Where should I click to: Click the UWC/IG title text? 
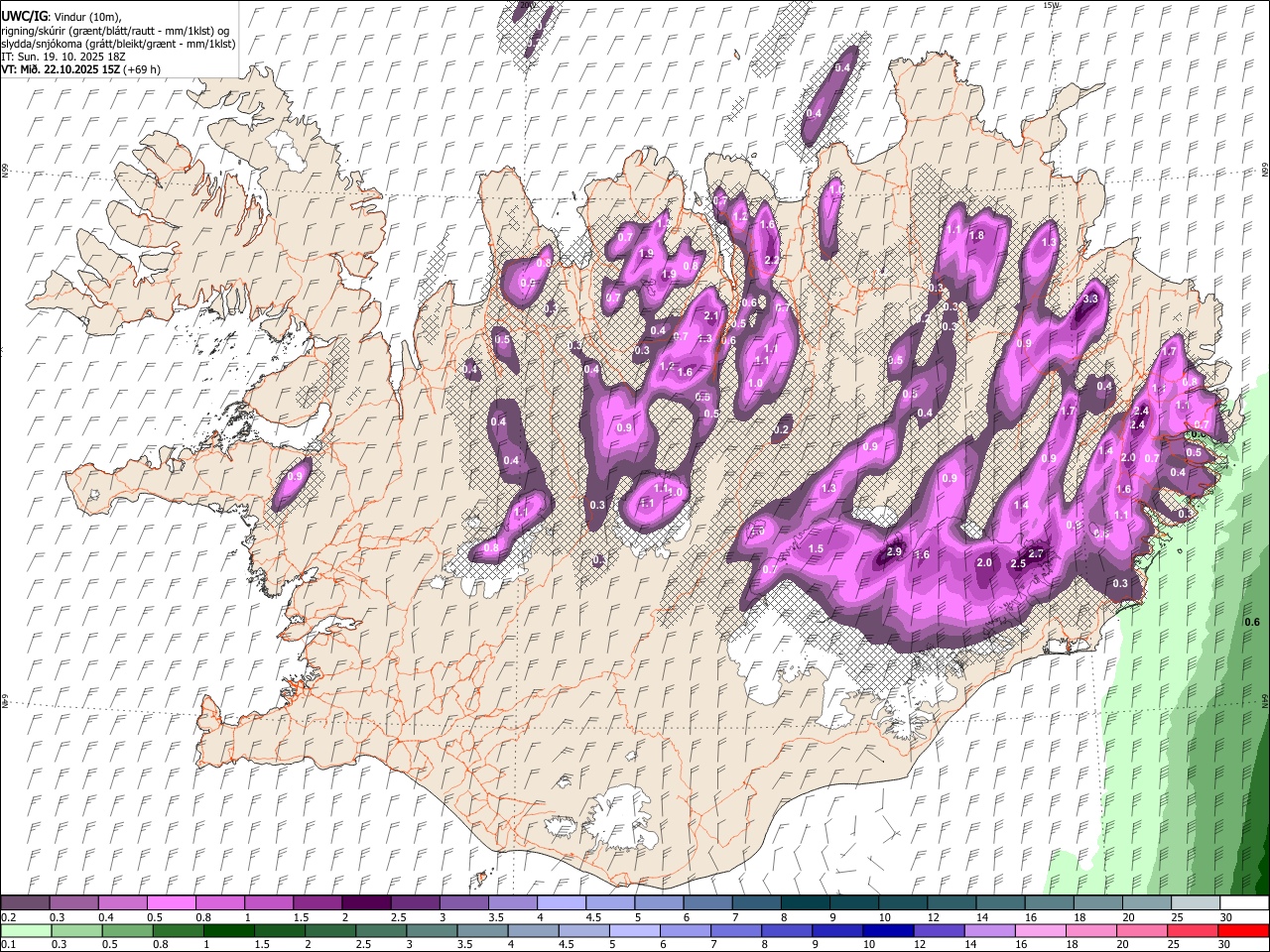pos(25,16)
